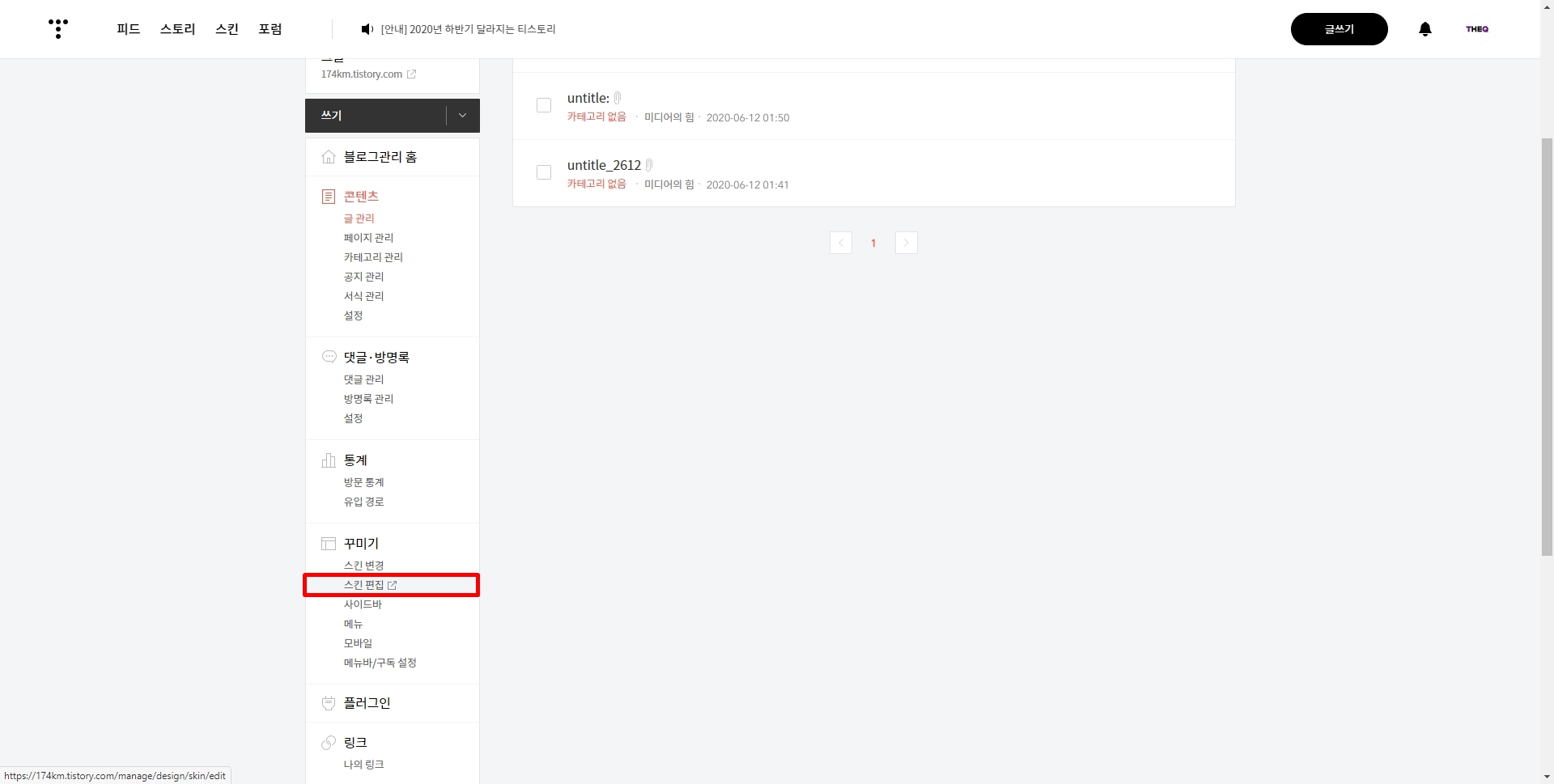Viewport: 1554px width, 784px height.
Task: Open external link icon next to 174km.tistory.com
Action: 411,74
